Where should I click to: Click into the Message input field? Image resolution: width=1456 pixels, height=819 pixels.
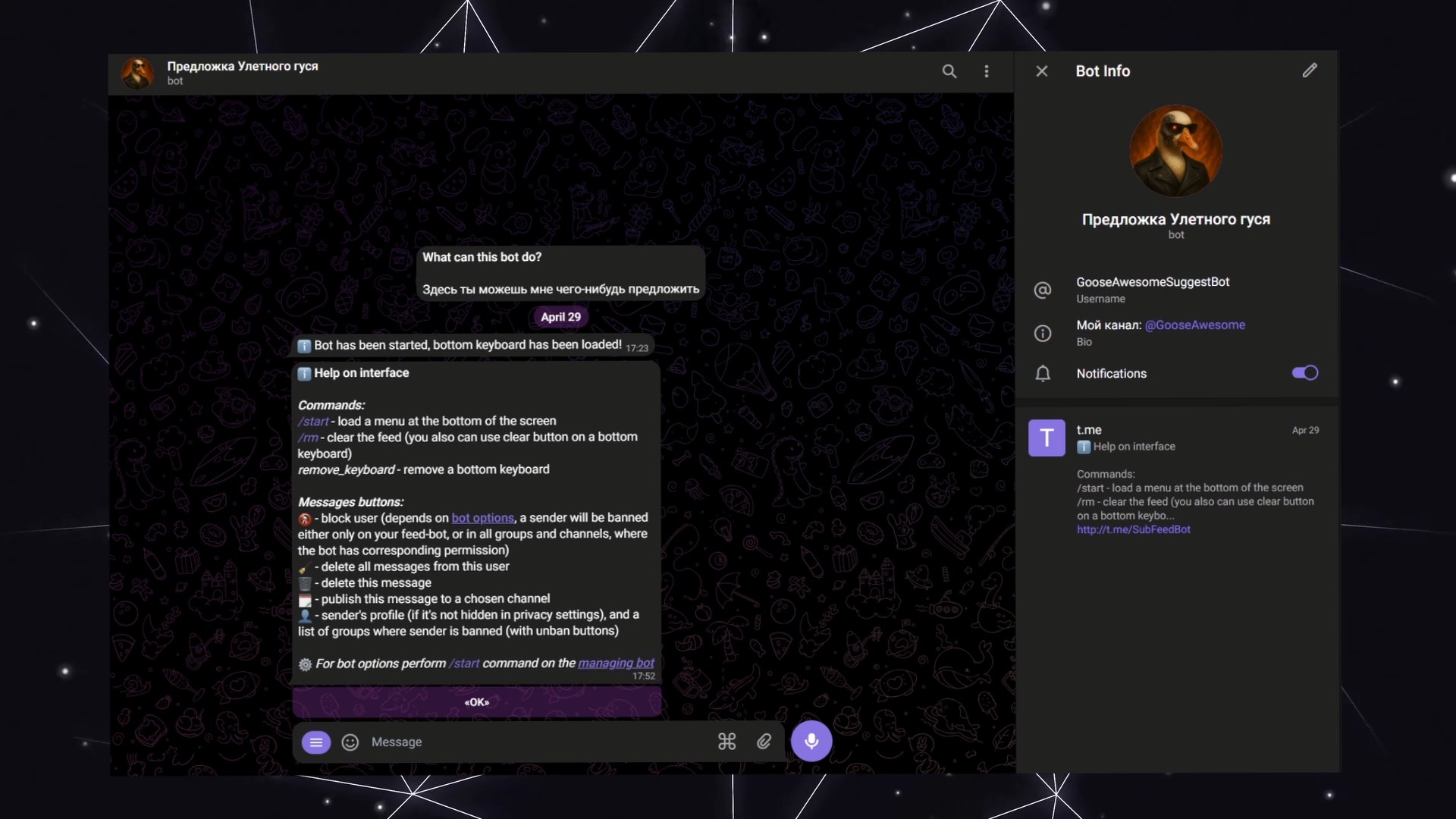531,742
